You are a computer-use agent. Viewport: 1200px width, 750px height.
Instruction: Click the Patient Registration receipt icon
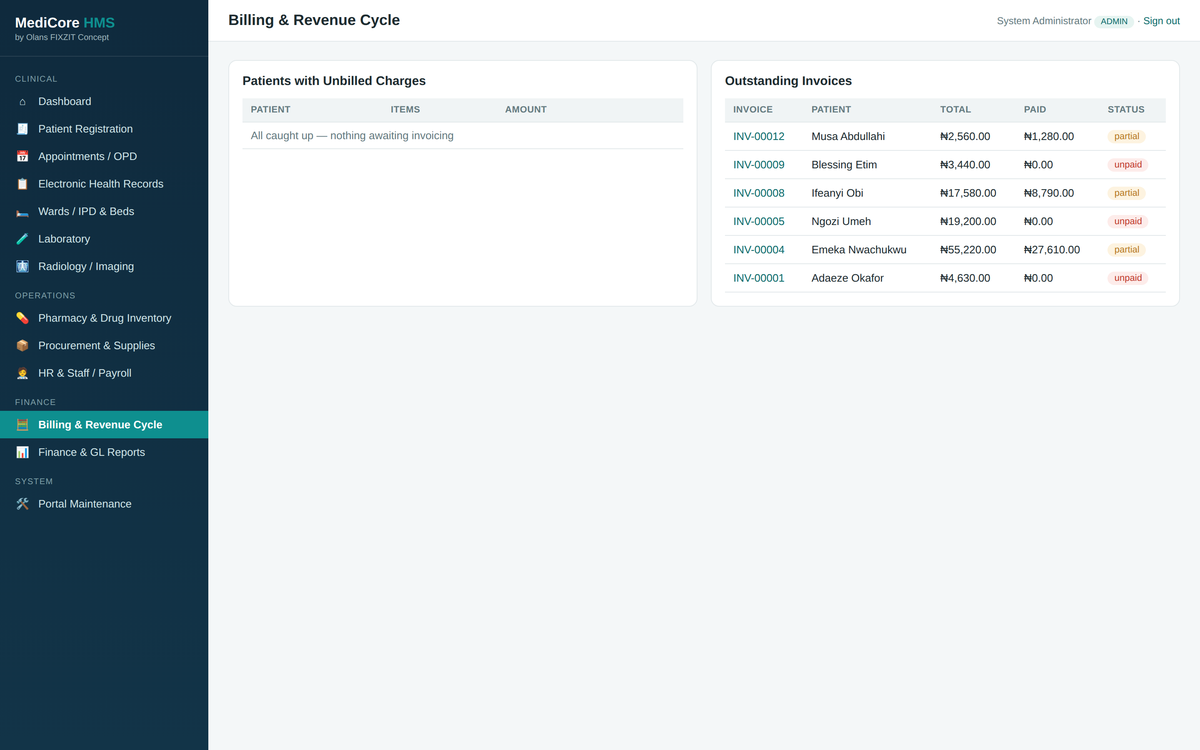click(x=22, y=129)
